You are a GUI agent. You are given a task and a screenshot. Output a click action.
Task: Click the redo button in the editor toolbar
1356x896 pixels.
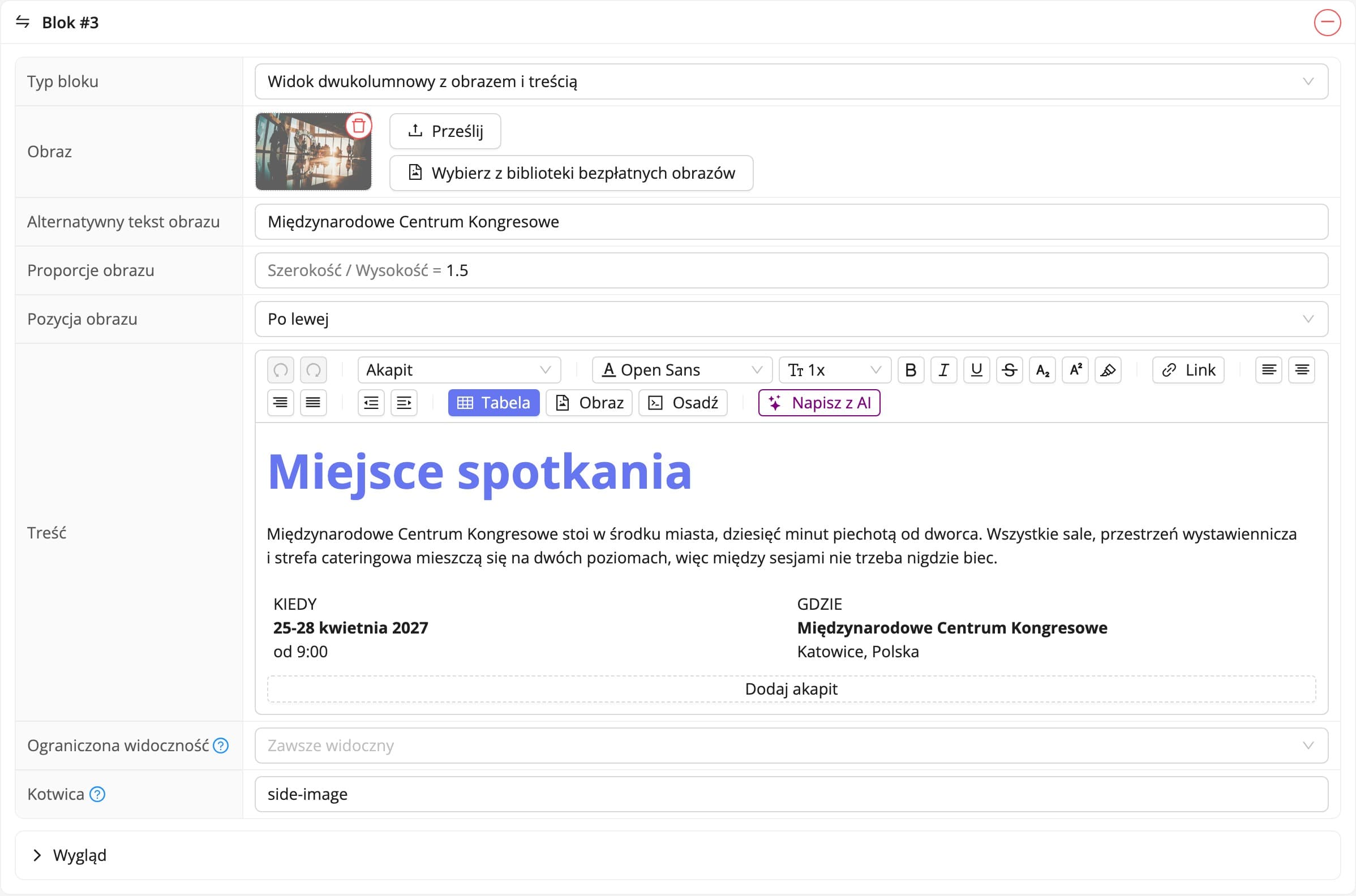[314, 371]
